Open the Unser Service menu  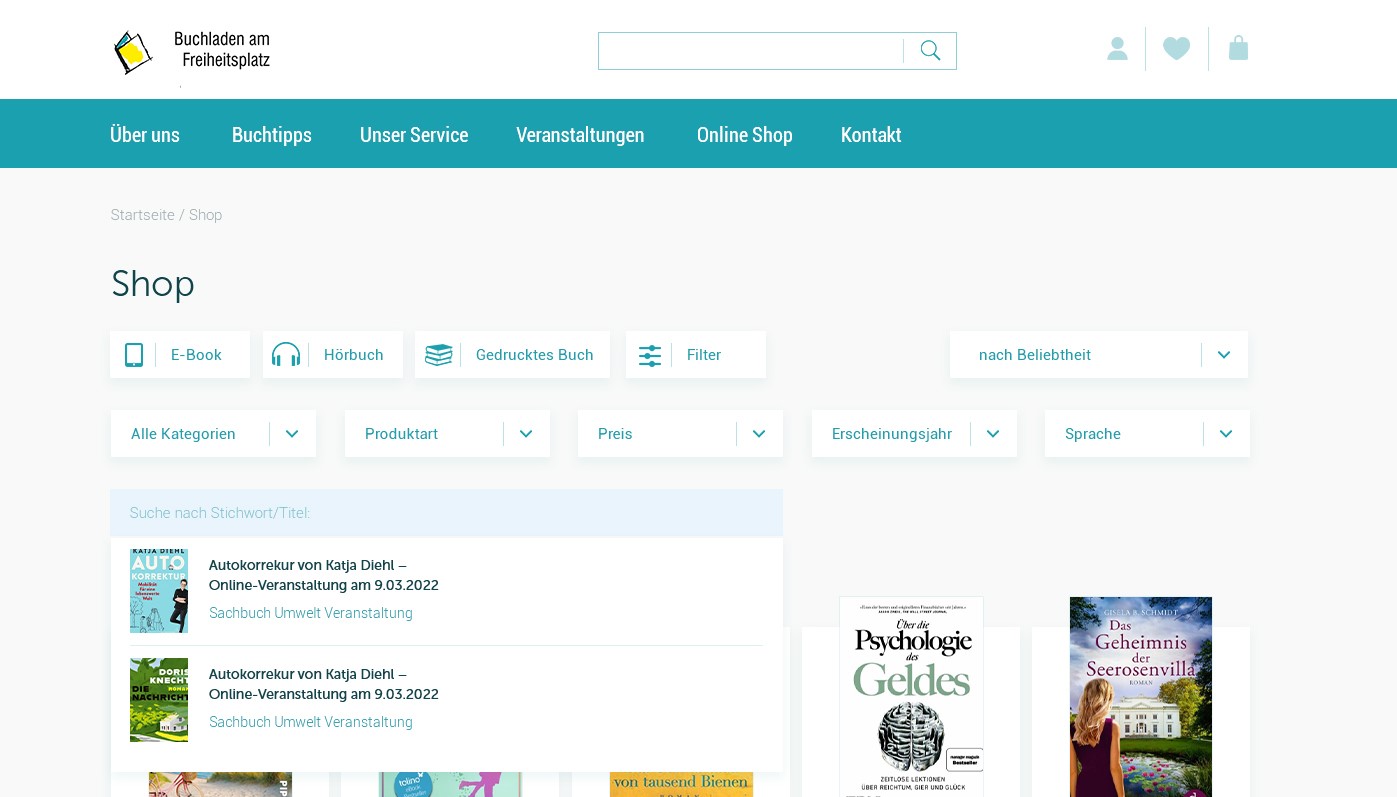pos(414,135)
